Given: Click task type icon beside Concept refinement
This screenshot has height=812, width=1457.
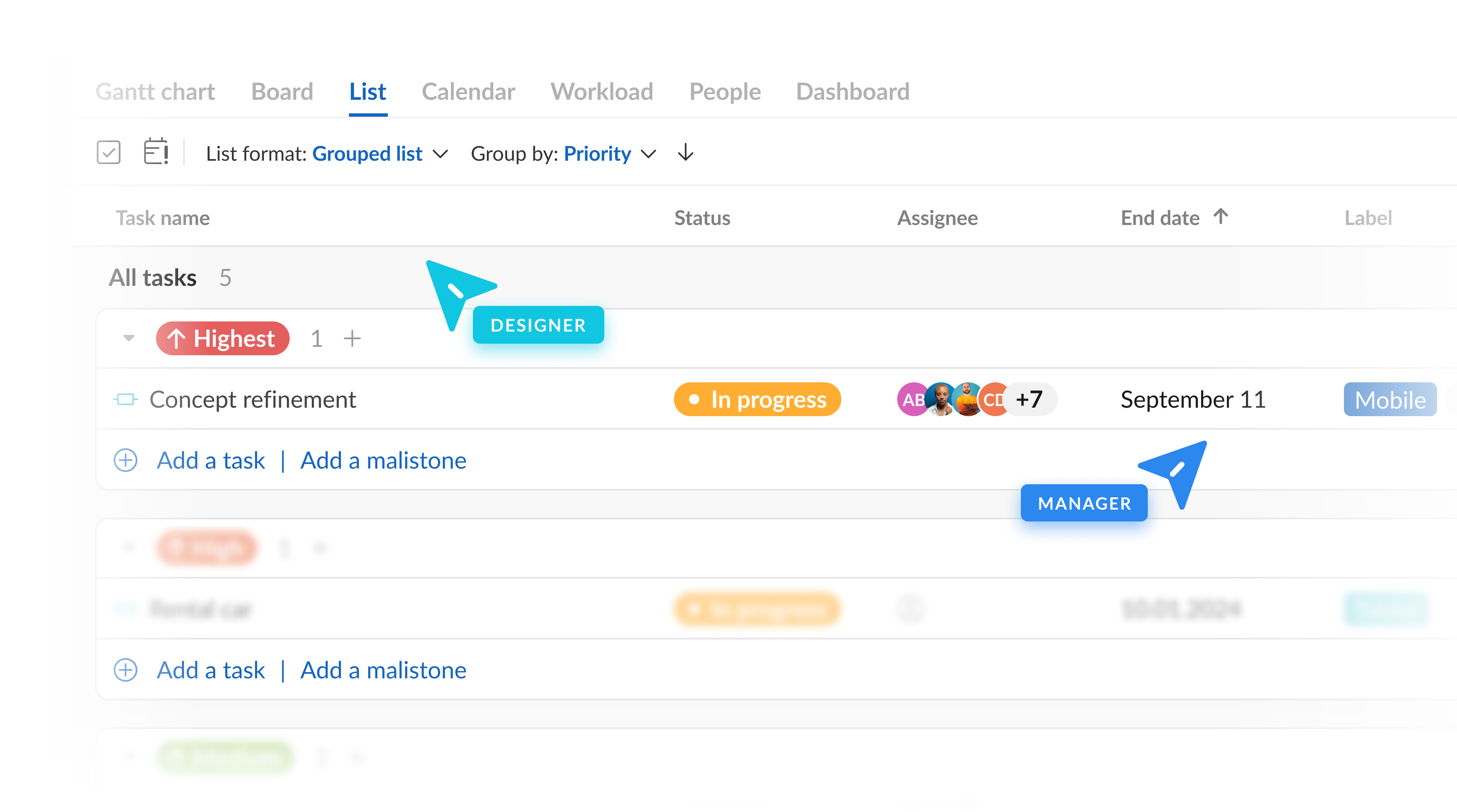Looking at the screenshot, I should click(x=125, y=400).
